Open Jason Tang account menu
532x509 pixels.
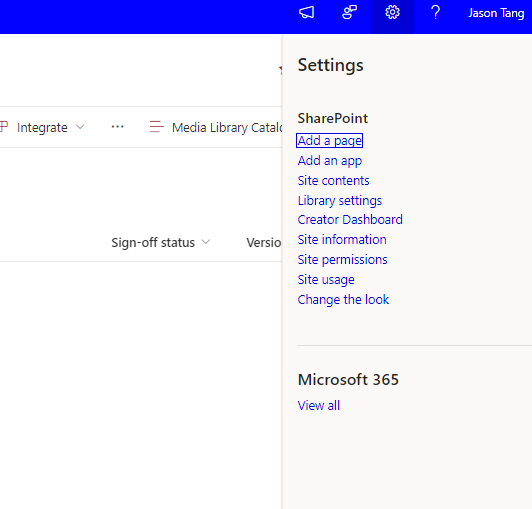496,13
